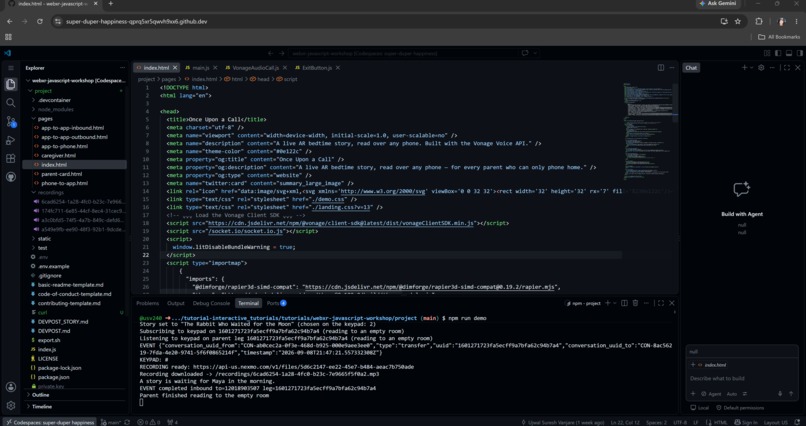Maximize the terminal panel size
The width and height of the screenshot is (806, 426).
661,303
